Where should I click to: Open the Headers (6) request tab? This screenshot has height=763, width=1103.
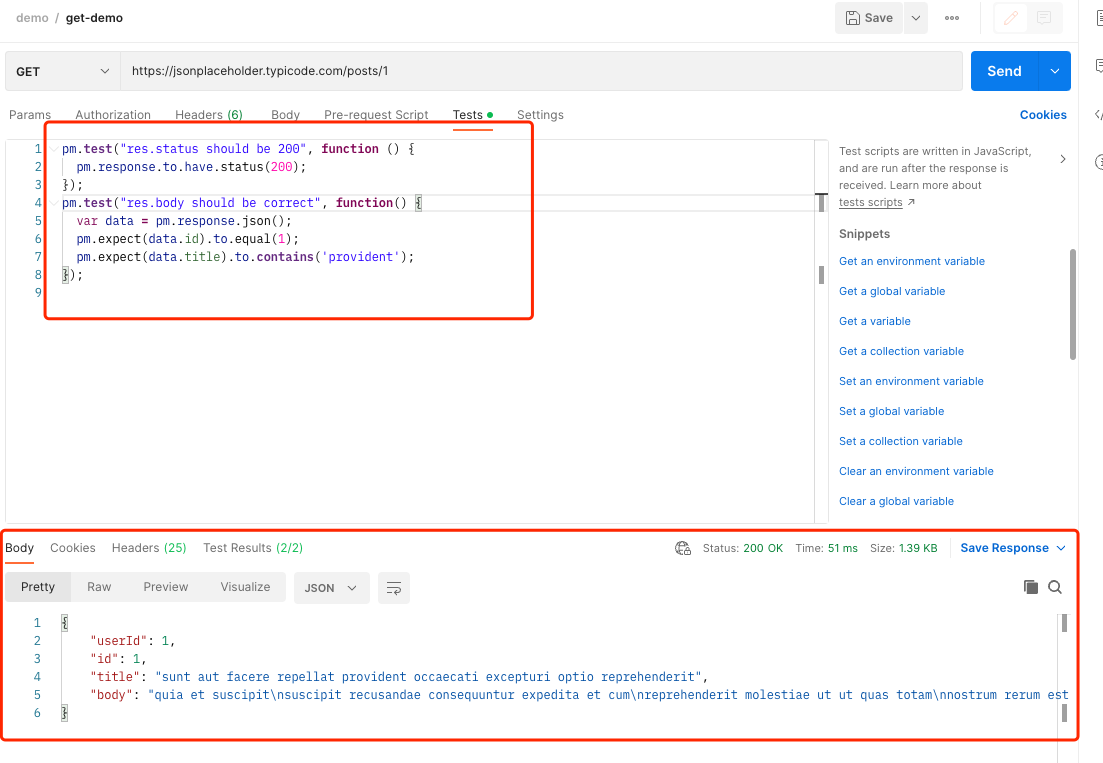click(209, 115)
